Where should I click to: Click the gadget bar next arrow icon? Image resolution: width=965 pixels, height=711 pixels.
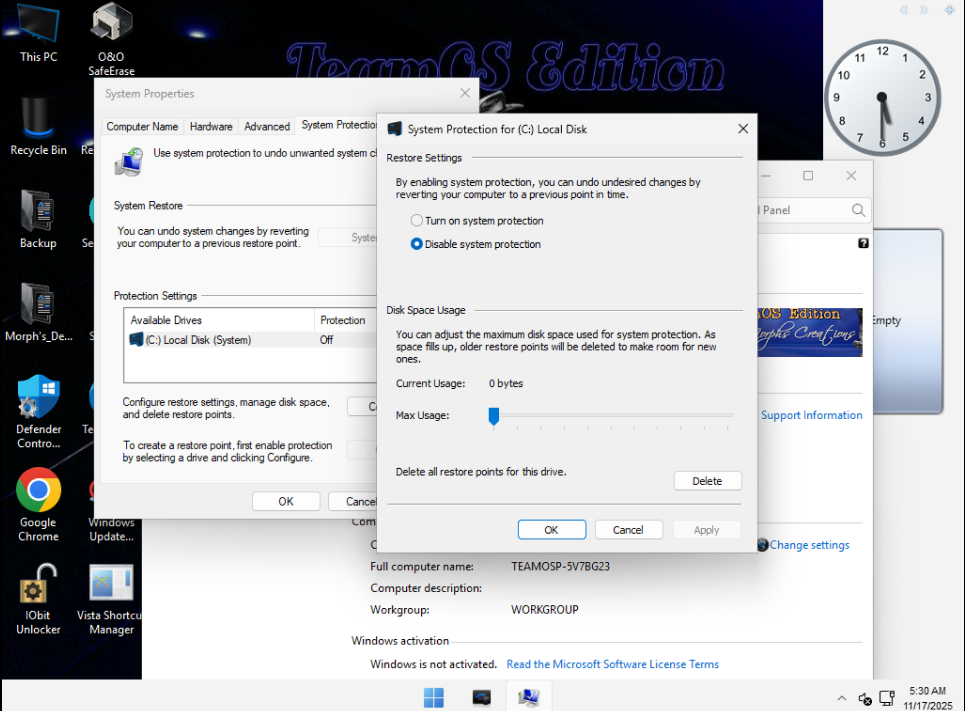pos(924,10)
